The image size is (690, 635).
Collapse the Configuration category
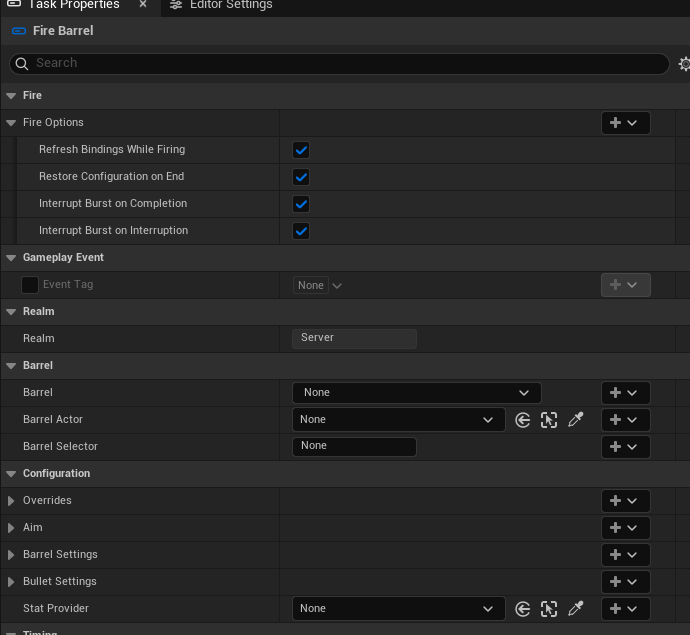11,474
